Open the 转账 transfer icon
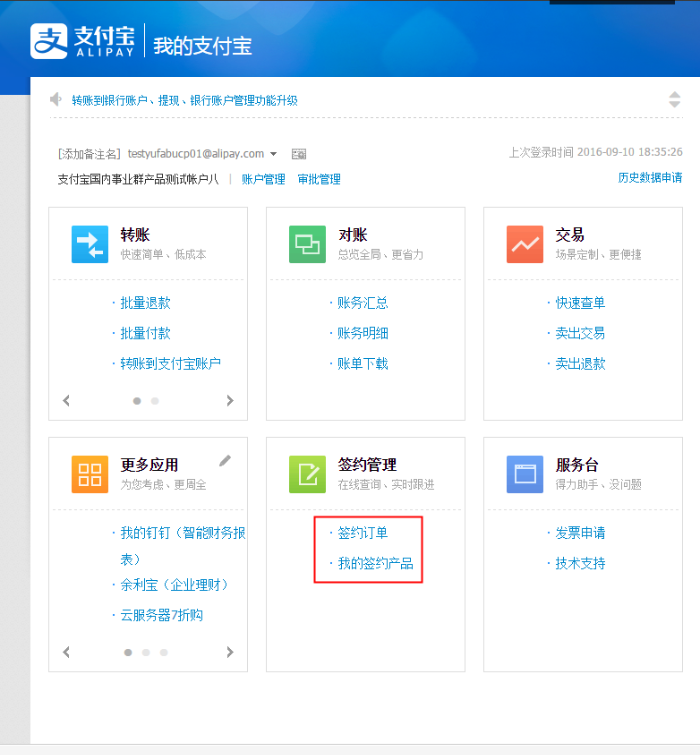700x755 pixels. pos(90,244)
